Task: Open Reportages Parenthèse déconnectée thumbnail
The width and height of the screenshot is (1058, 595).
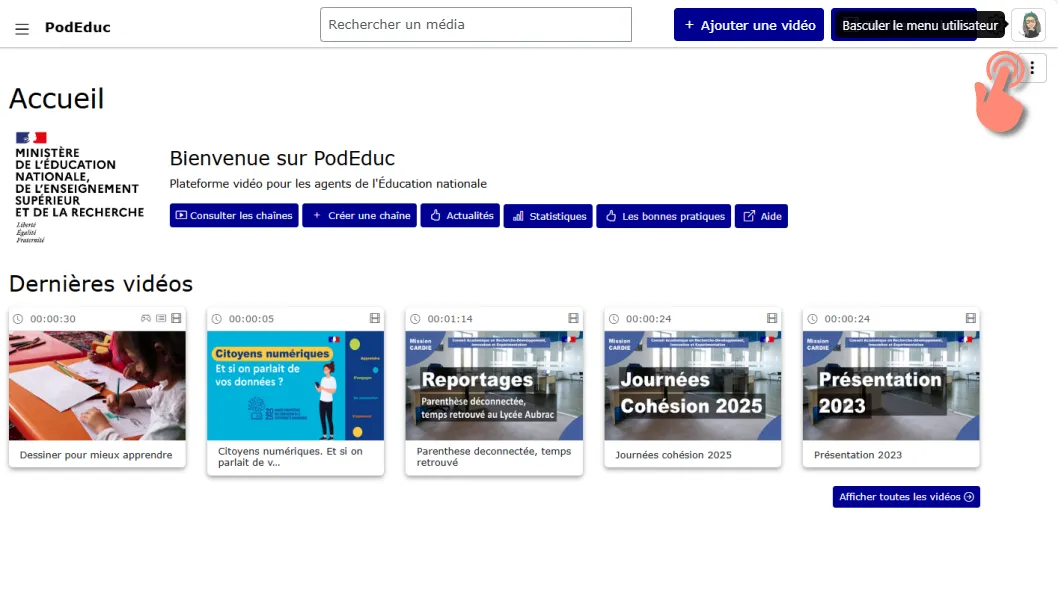Action: (x=494, y=385)
